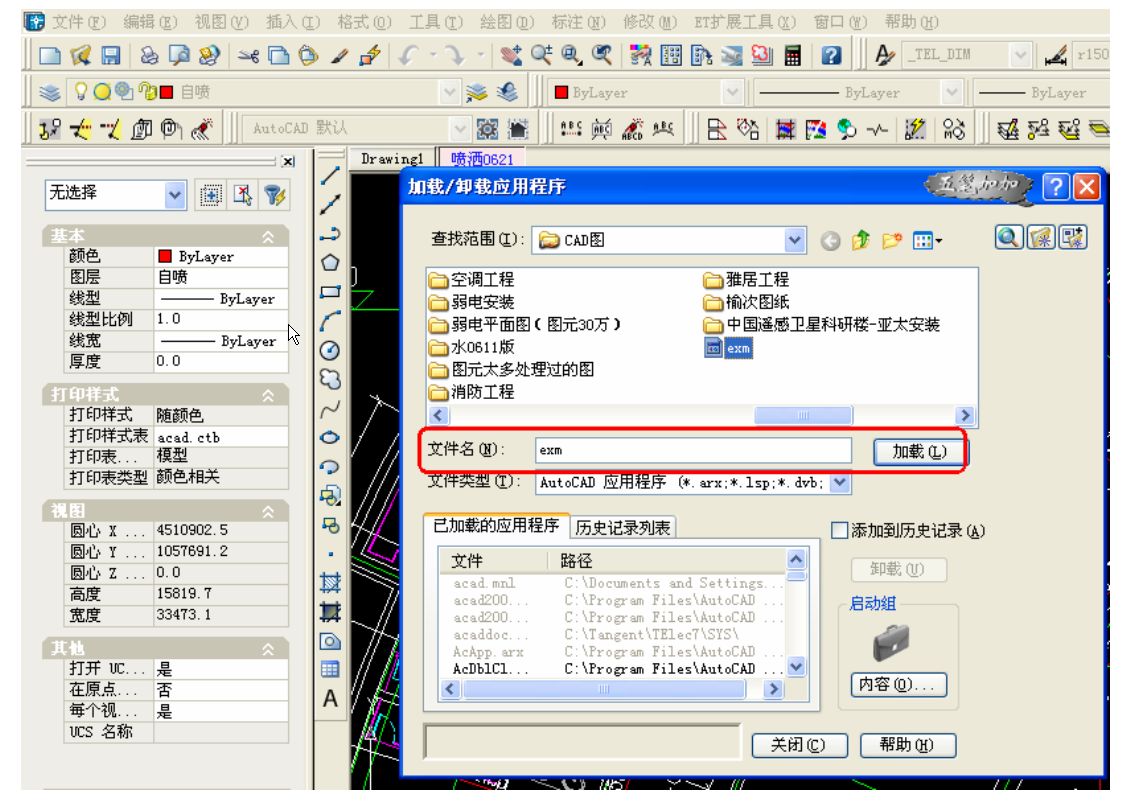The image size is (1128, 806).
Task: Collapse the 基本 properties section
Action: [268, 236]
